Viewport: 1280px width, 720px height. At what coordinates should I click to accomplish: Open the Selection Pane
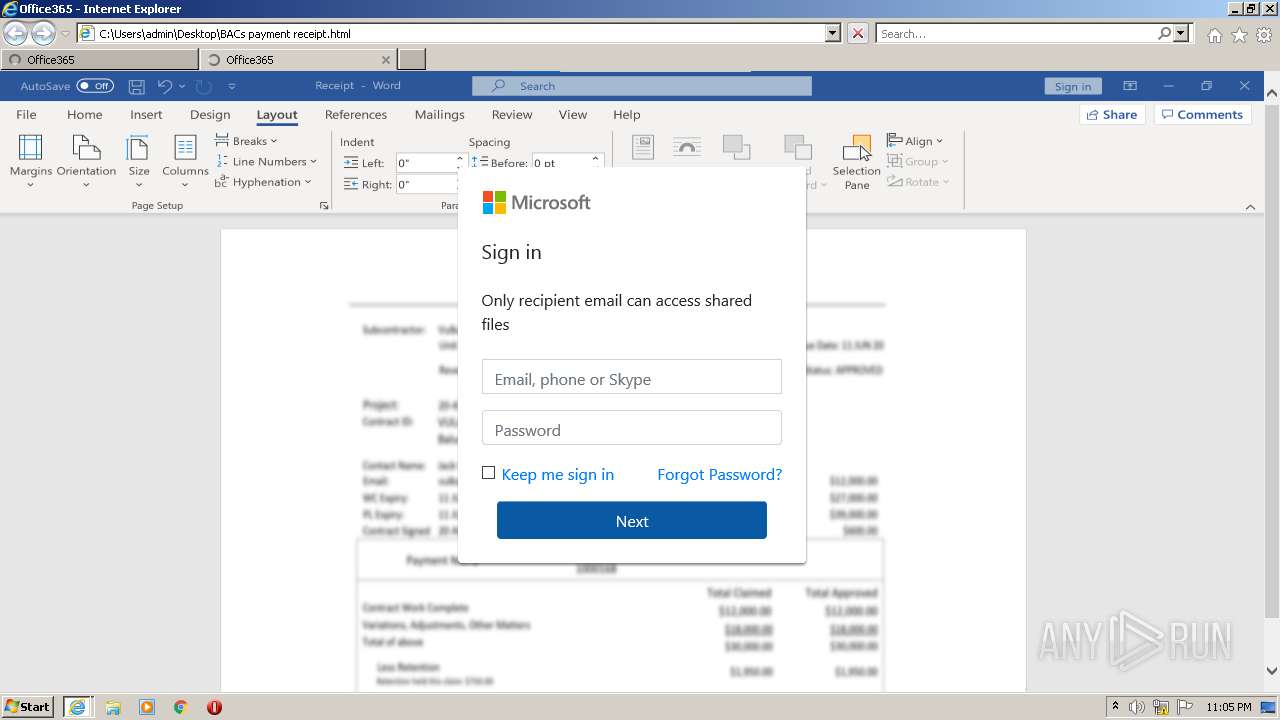point(857,162)
